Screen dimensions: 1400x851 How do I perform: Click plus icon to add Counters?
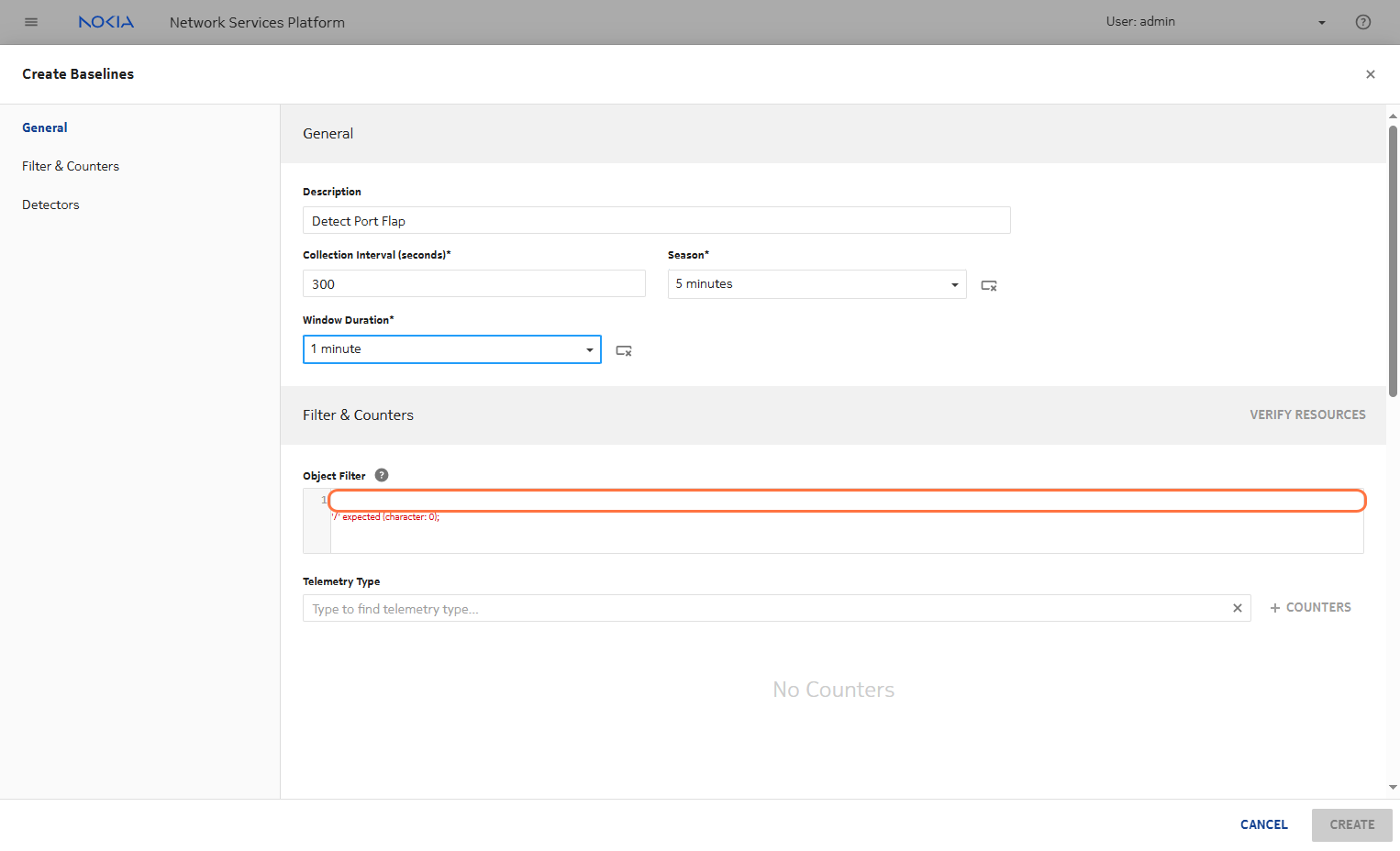click(1274, 608)
